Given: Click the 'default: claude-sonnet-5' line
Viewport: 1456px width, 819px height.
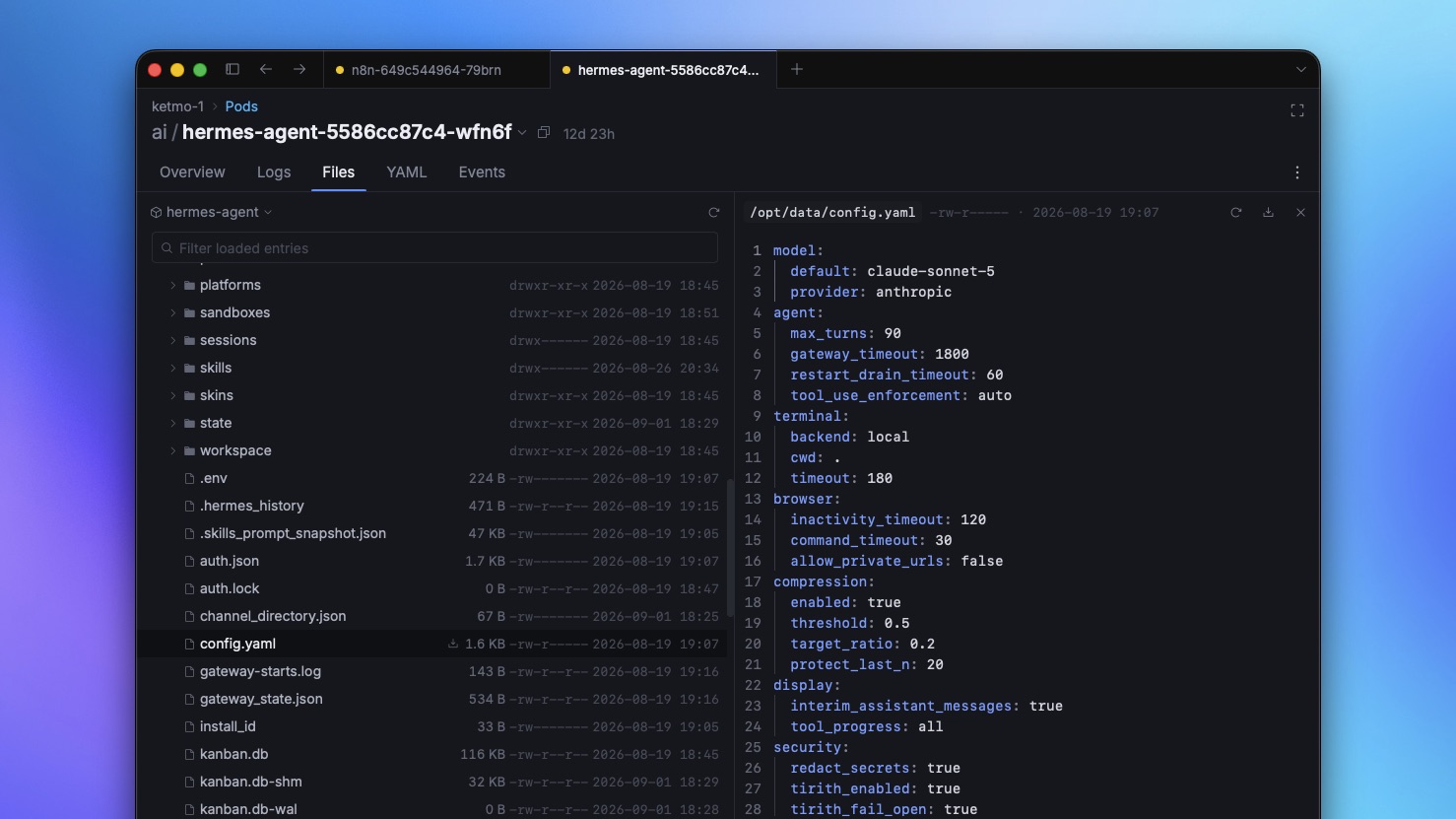Looking at the screenshot, I should point(893,271).
